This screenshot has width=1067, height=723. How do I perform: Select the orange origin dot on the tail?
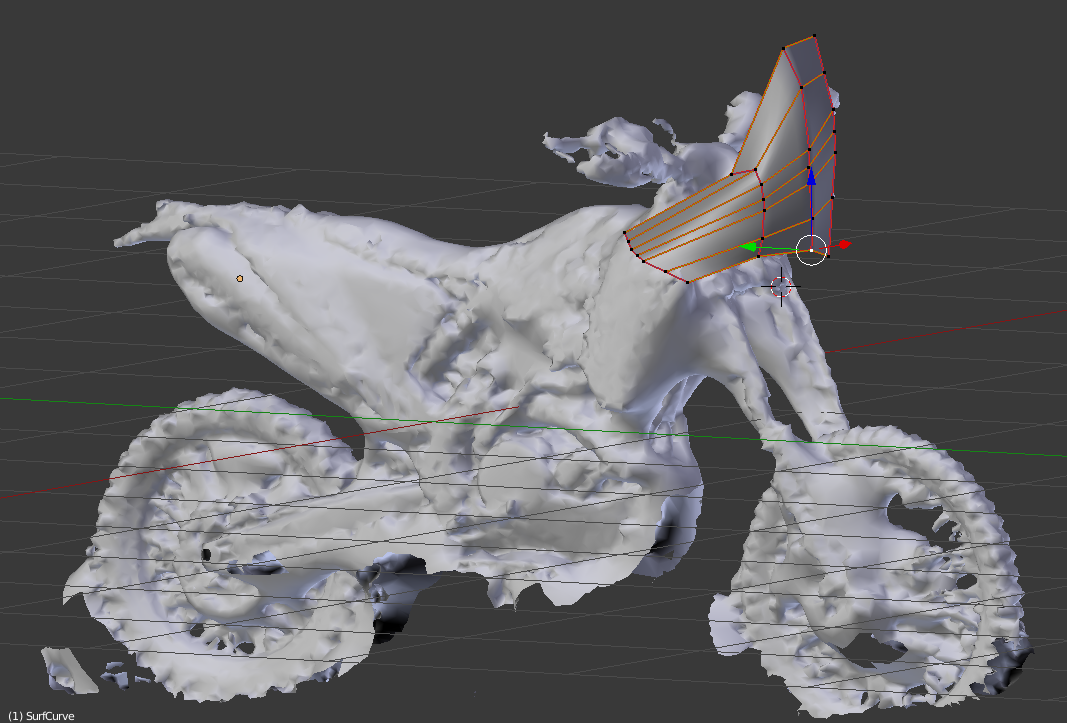240,278
